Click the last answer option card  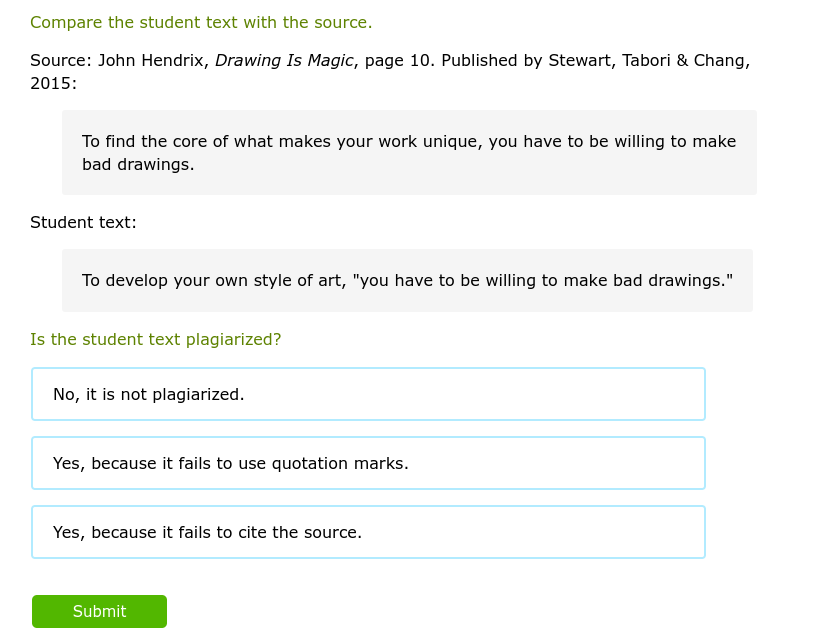pos(368,532)
